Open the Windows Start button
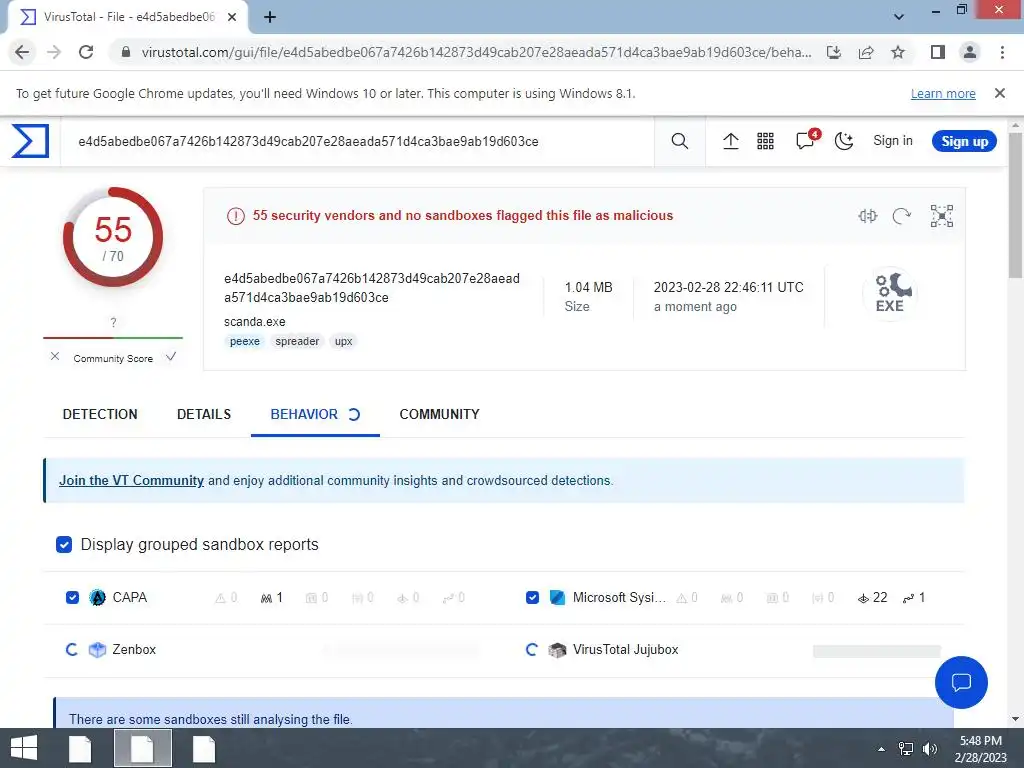The height and width of the screenshot is (768, 1024). coord(24,748)
